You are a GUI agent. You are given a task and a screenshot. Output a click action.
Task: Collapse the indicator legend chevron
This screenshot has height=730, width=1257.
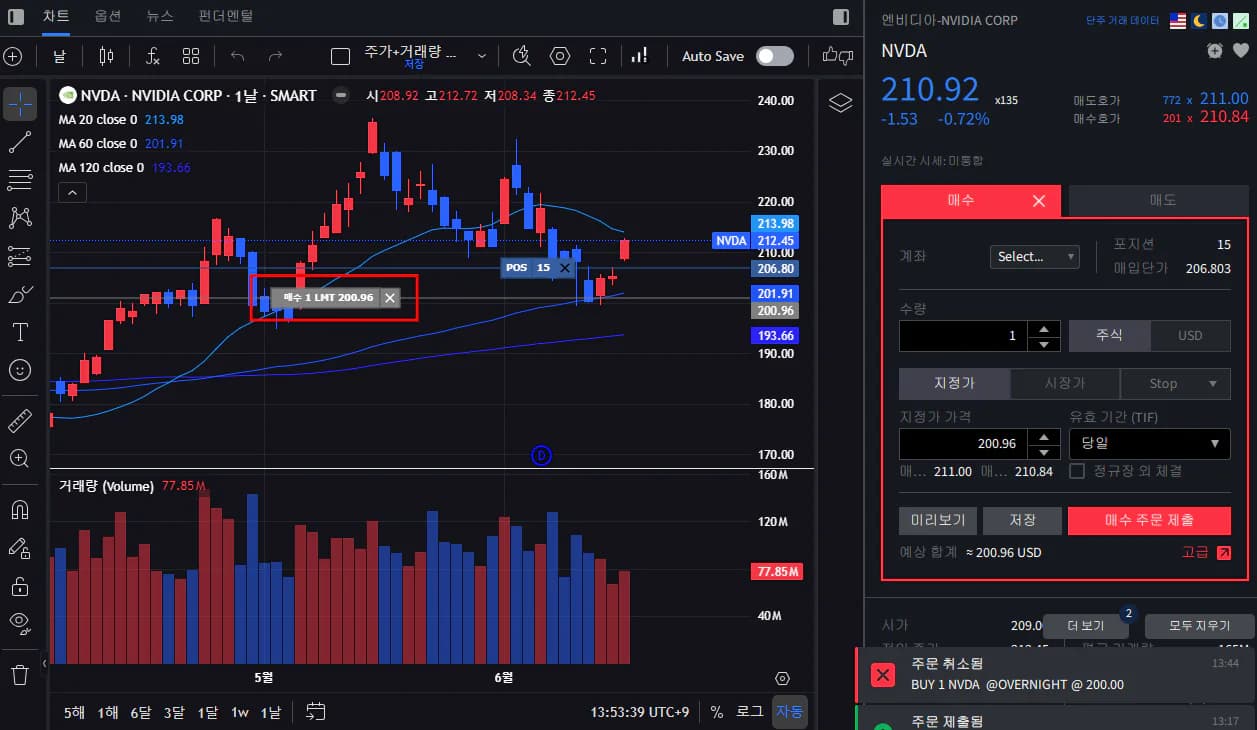[72, 192]
